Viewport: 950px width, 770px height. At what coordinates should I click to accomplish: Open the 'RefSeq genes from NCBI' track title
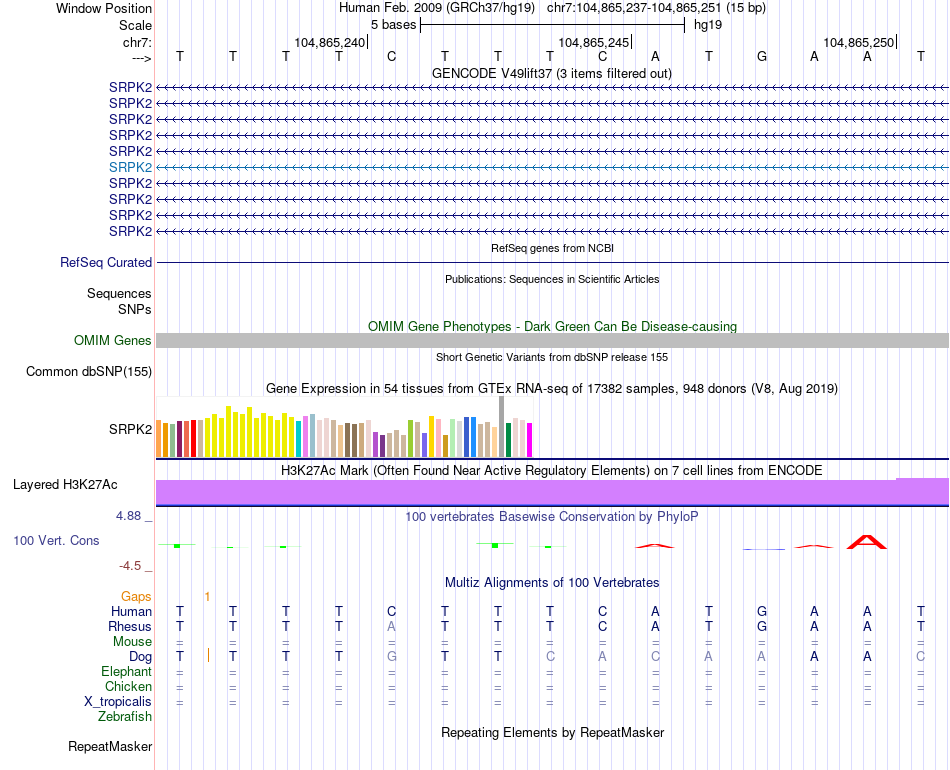click(552, 248)
